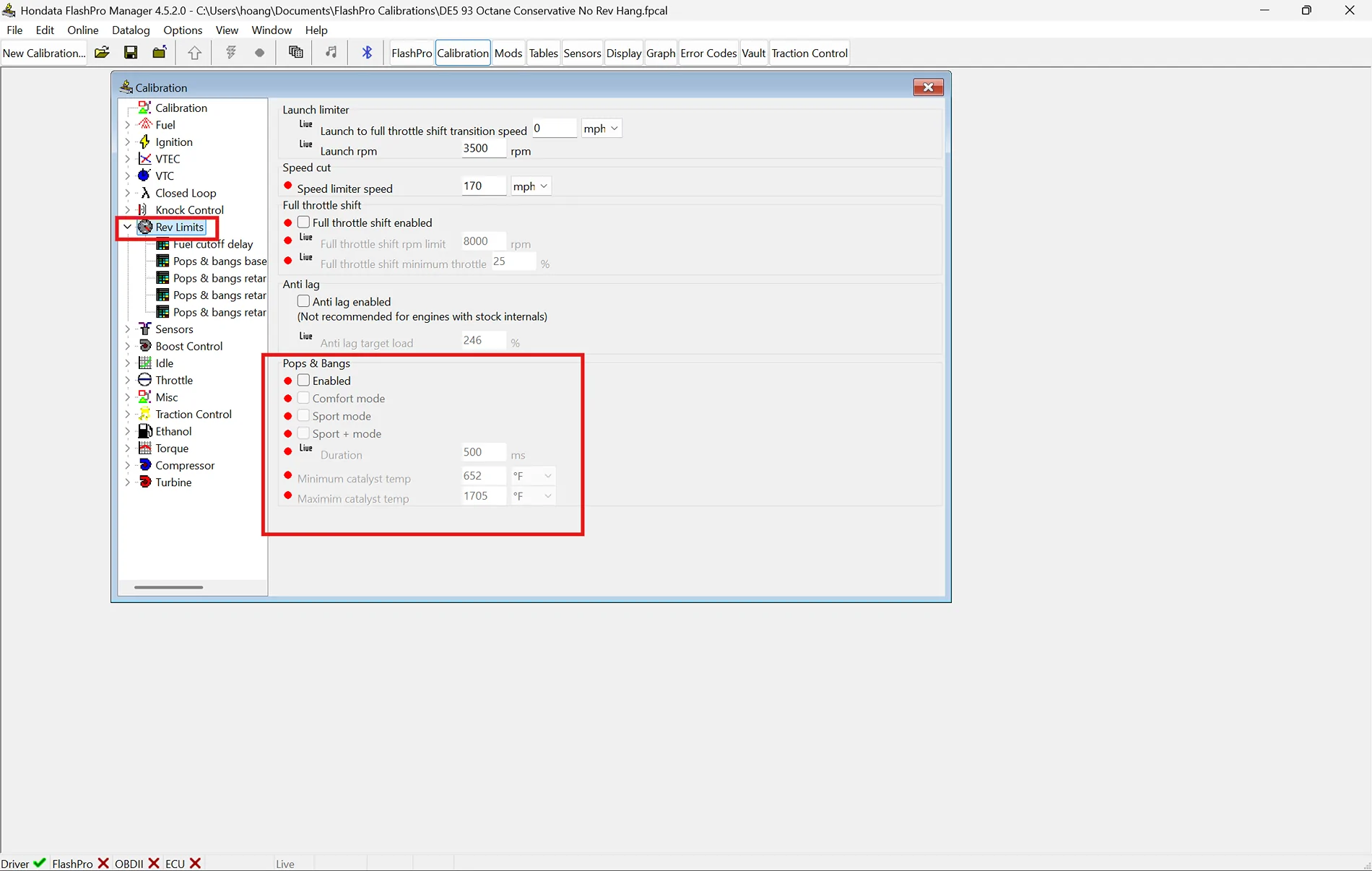The width and height of the screenshot is (1372, 871).
Task: Click the New Calibration button
Action: (x=44, y=53)
